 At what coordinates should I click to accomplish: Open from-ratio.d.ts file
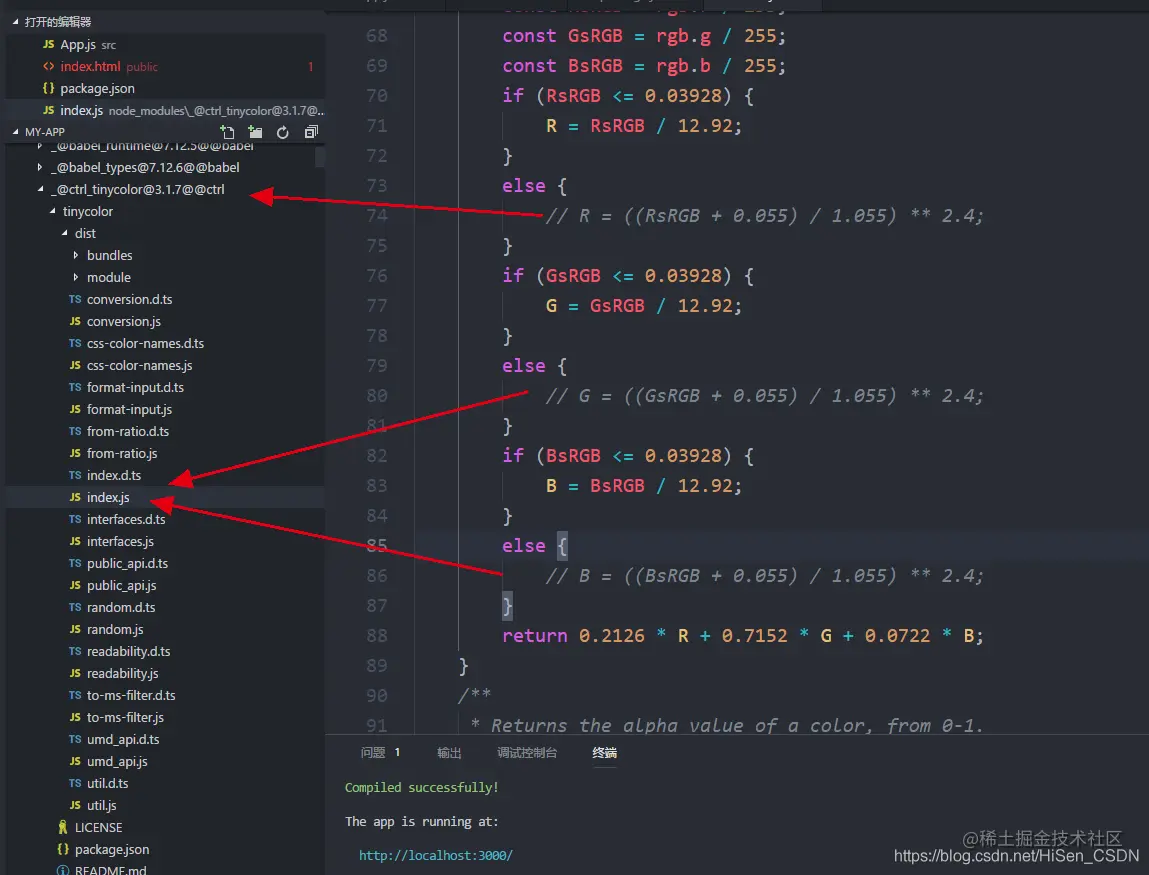click(128, 431)
